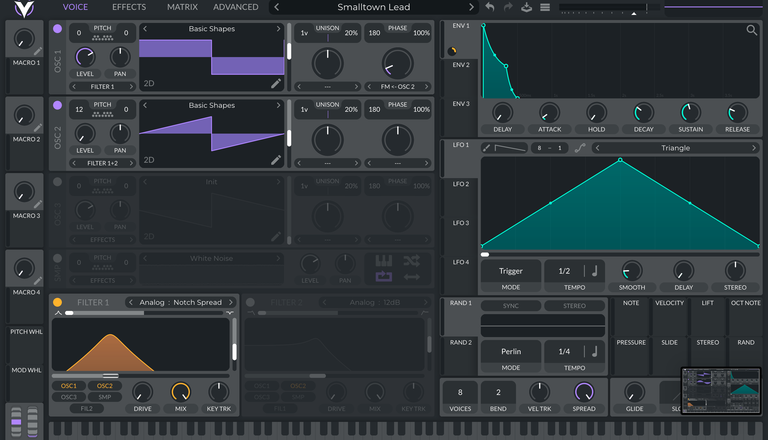Click the MACRO 3 knob
Image resolution: width=768 pixels, height=440 pixels.
24,192
